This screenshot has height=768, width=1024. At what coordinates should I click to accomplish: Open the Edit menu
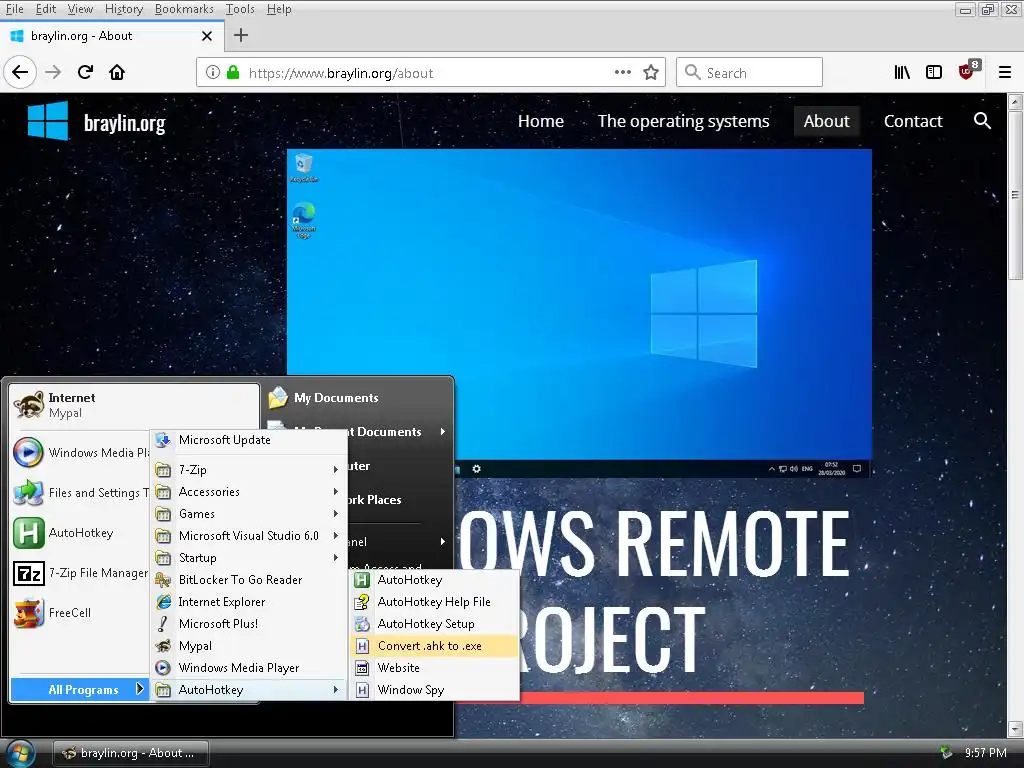[x=46, y=9]
